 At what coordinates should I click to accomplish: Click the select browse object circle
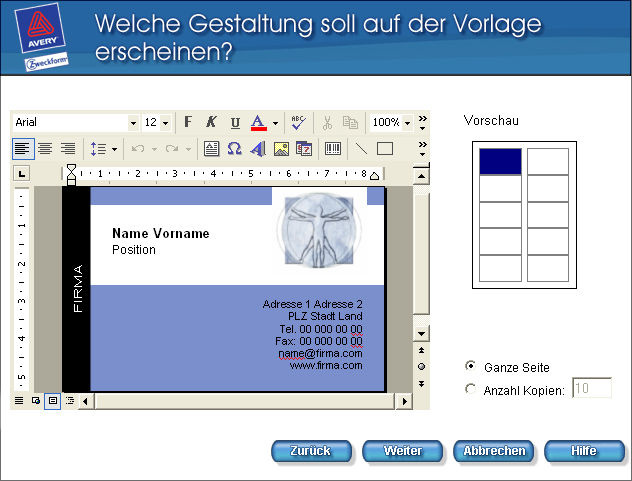pos(421,366)
